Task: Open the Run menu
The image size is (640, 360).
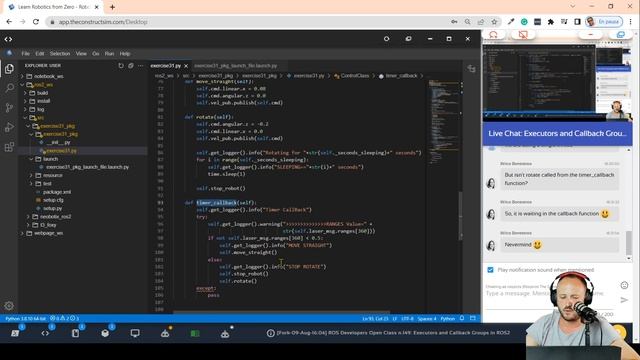Action: pos(109,53)
